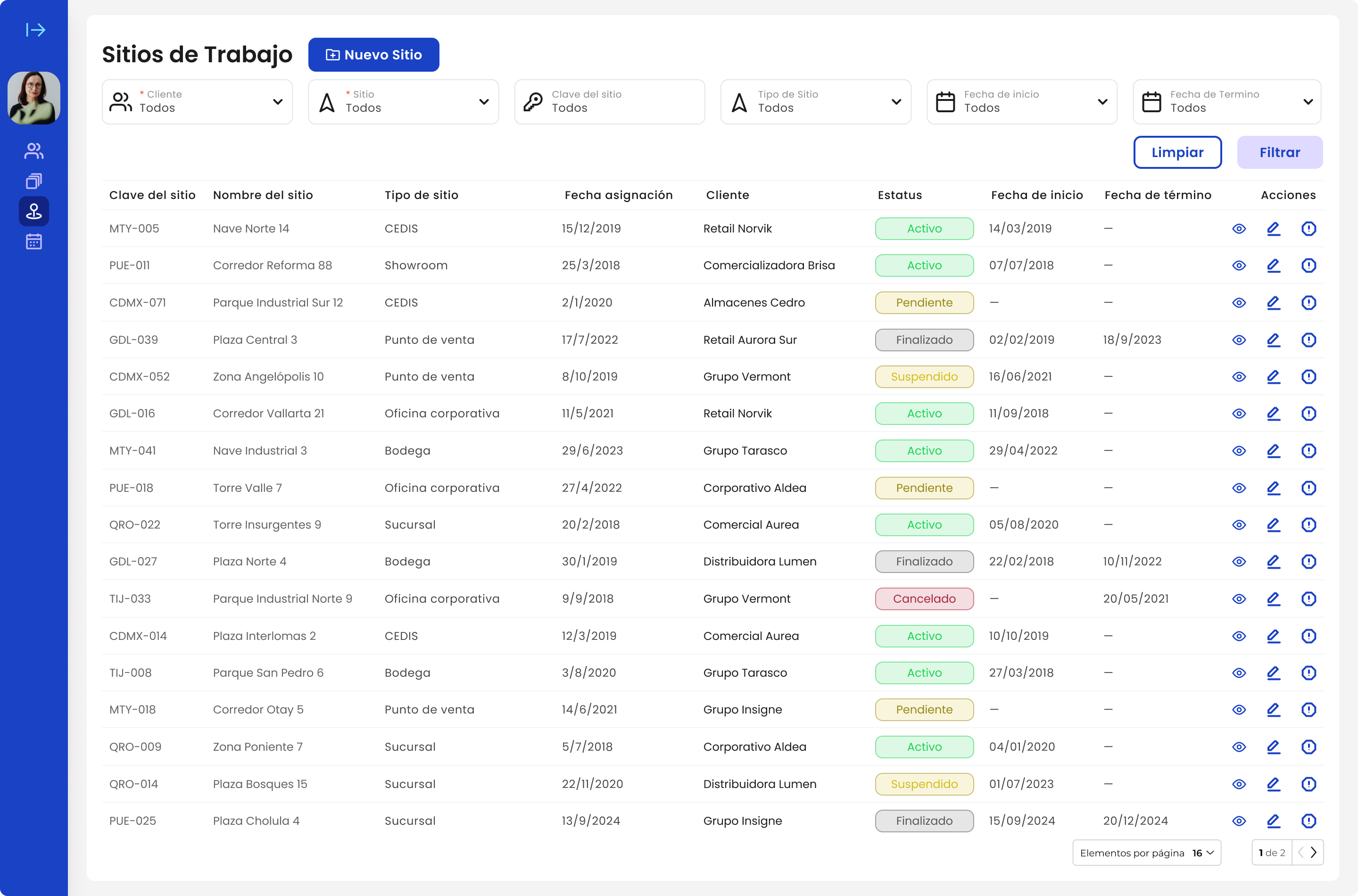1358x896 pixels.
Task: Click alert icon for GDL-016 row
Action: (1308, 414)
